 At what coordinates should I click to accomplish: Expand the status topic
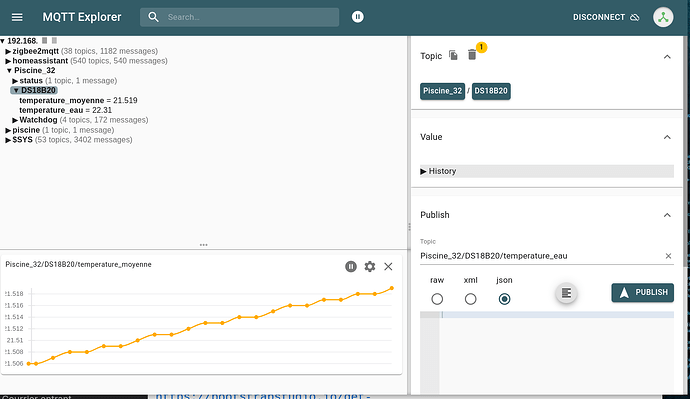point(15,81)
